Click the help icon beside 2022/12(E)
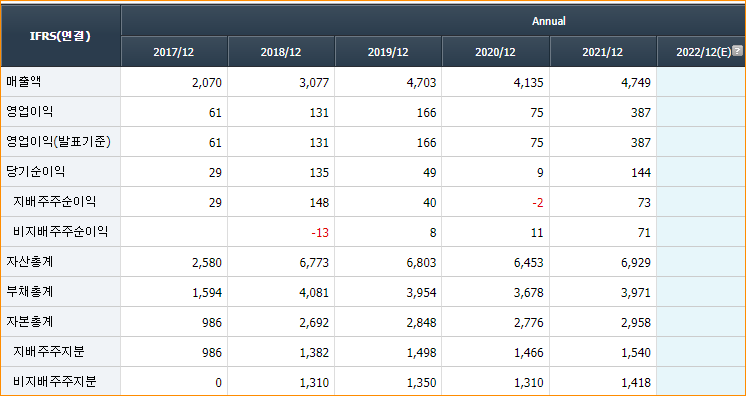 (737, 50)
